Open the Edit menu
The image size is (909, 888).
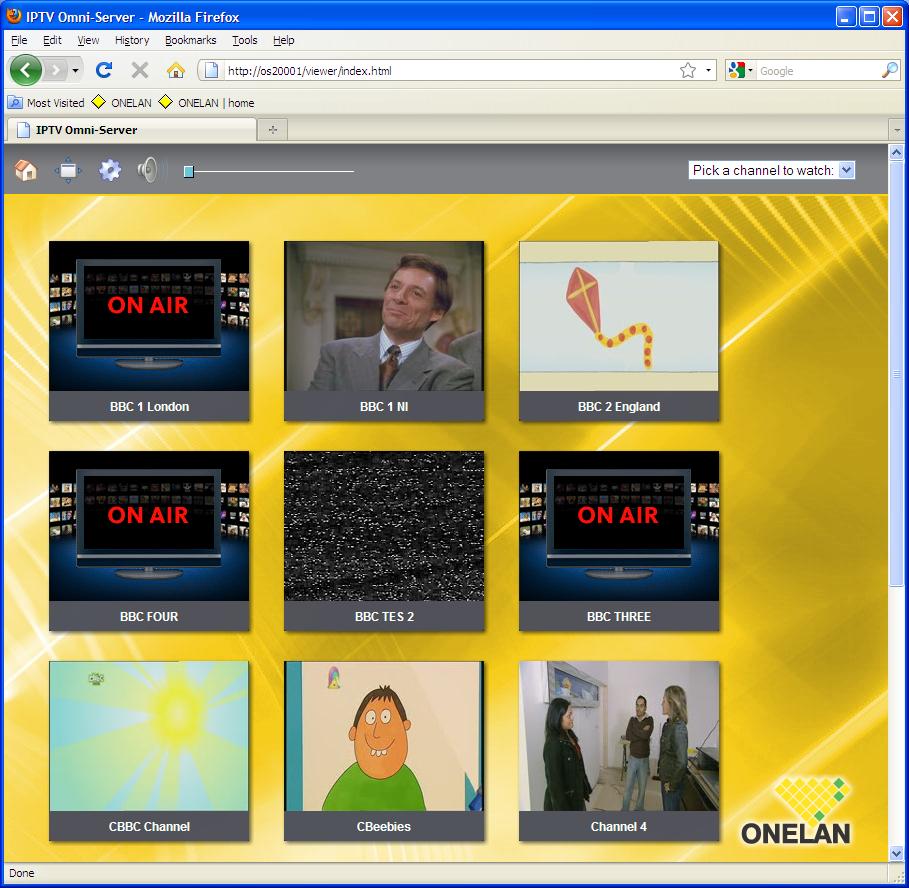click(52, 40)
